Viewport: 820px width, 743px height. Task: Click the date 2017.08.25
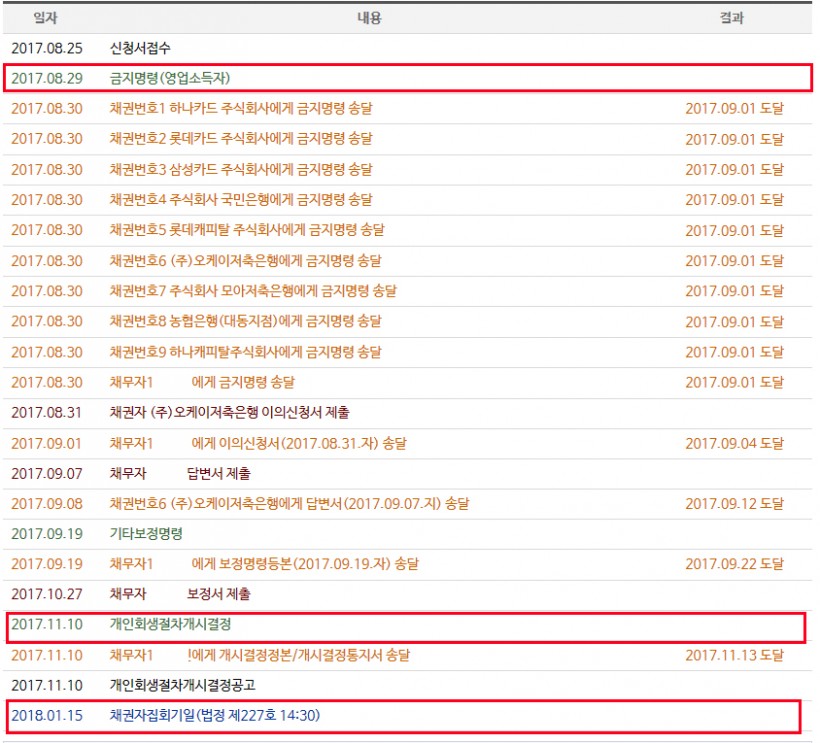47,48
